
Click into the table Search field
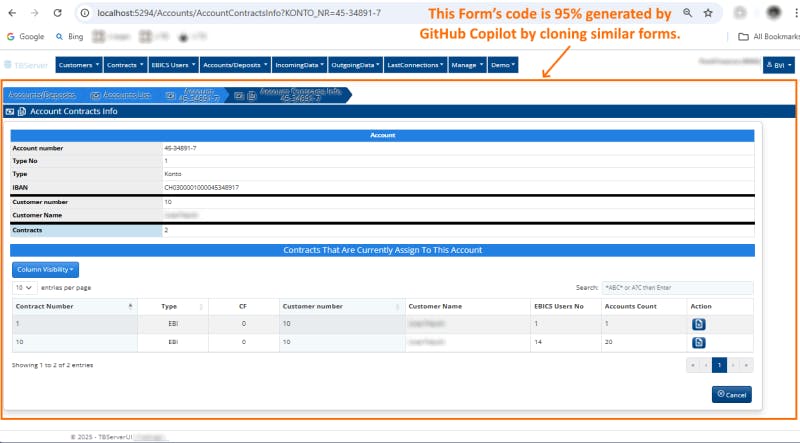tap(677, 287)
